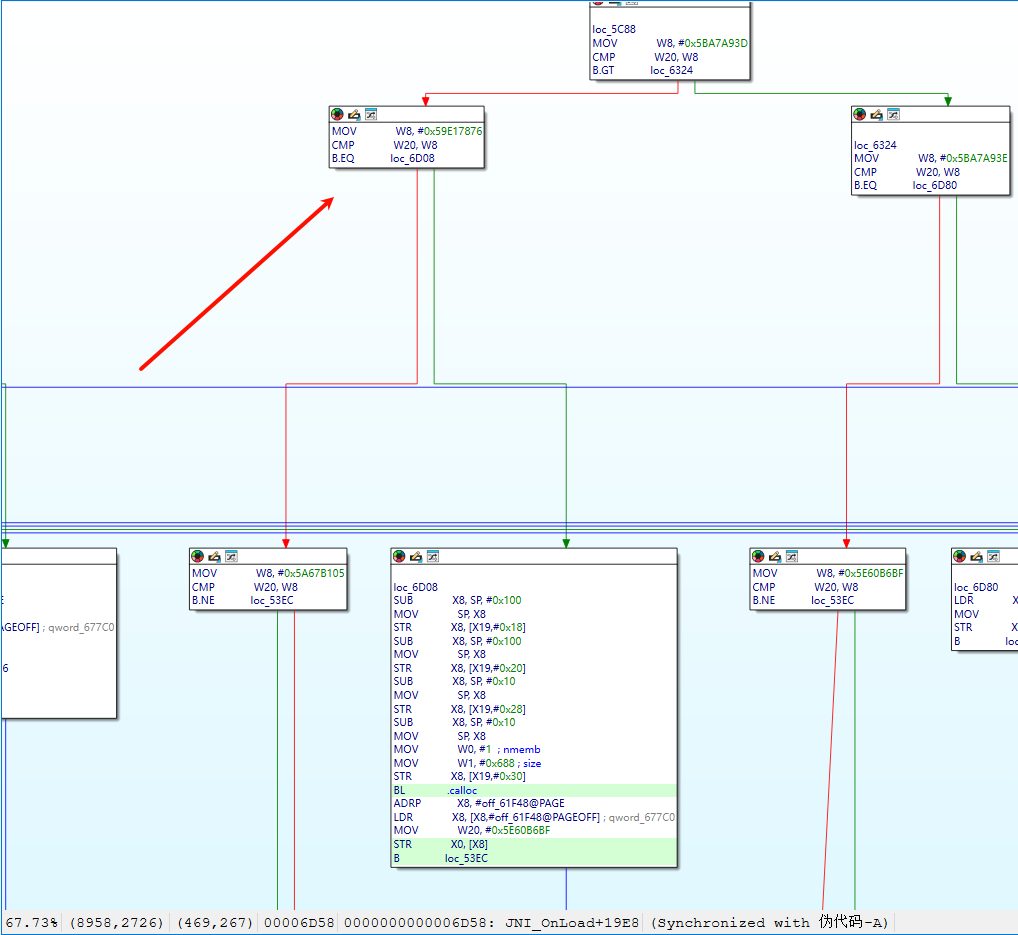Set node color for loc_6D80 block
Screen dimensions: 1018x935
pyautogui.click(x=960, y=556)
